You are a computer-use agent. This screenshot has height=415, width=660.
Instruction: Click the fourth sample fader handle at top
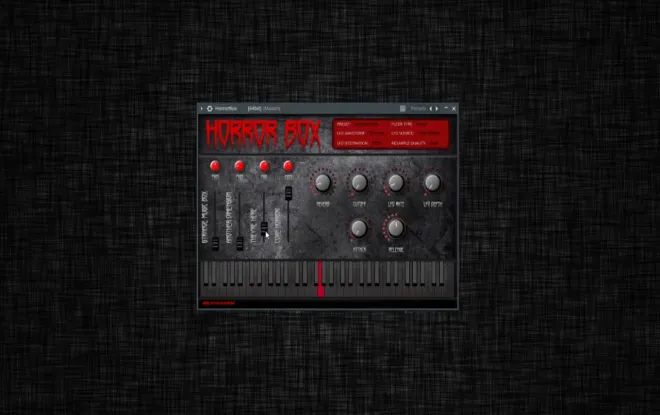tap(288, 193)
